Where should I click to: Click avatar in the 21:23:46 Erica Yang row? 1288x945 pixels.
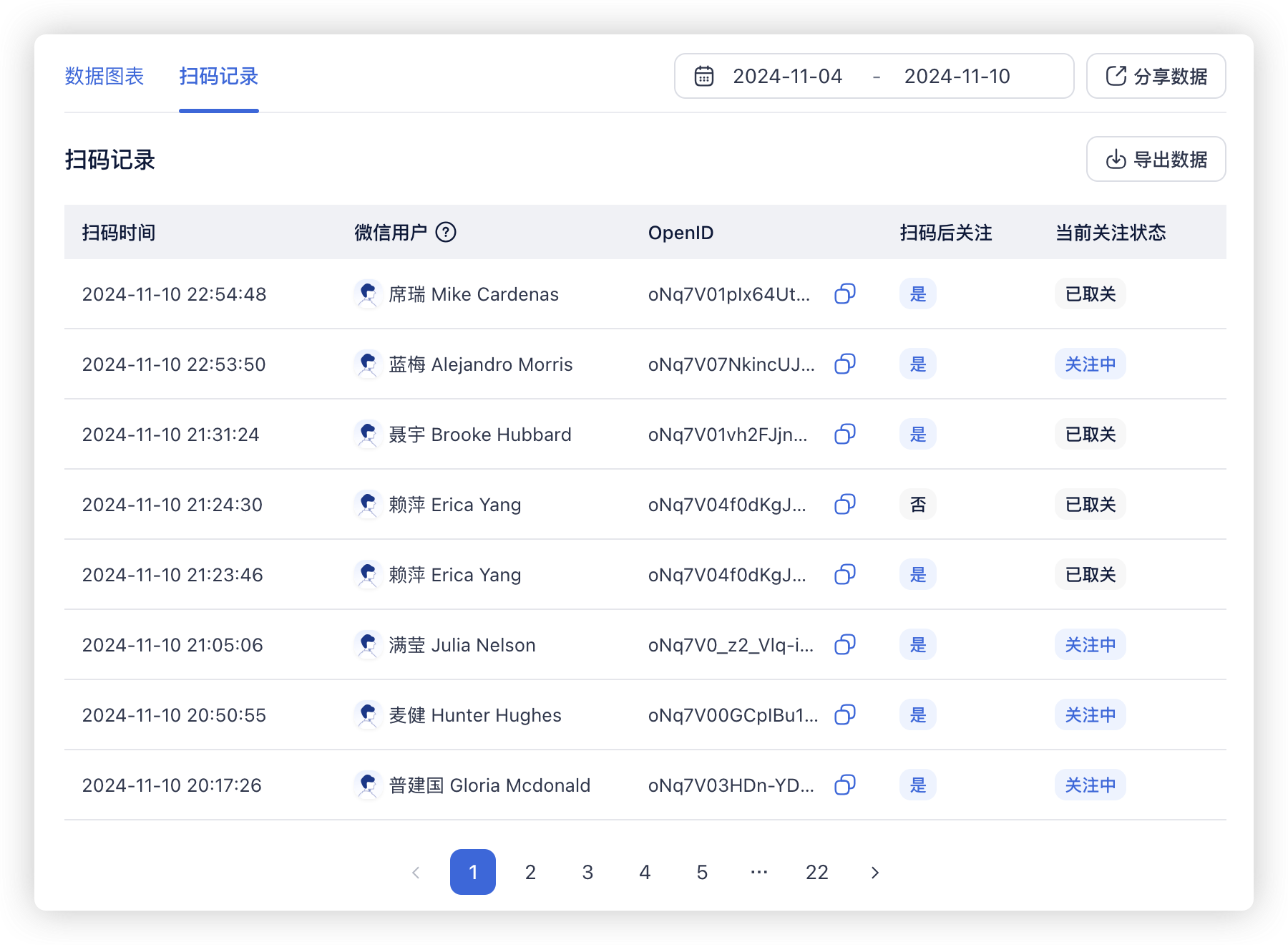368,574
